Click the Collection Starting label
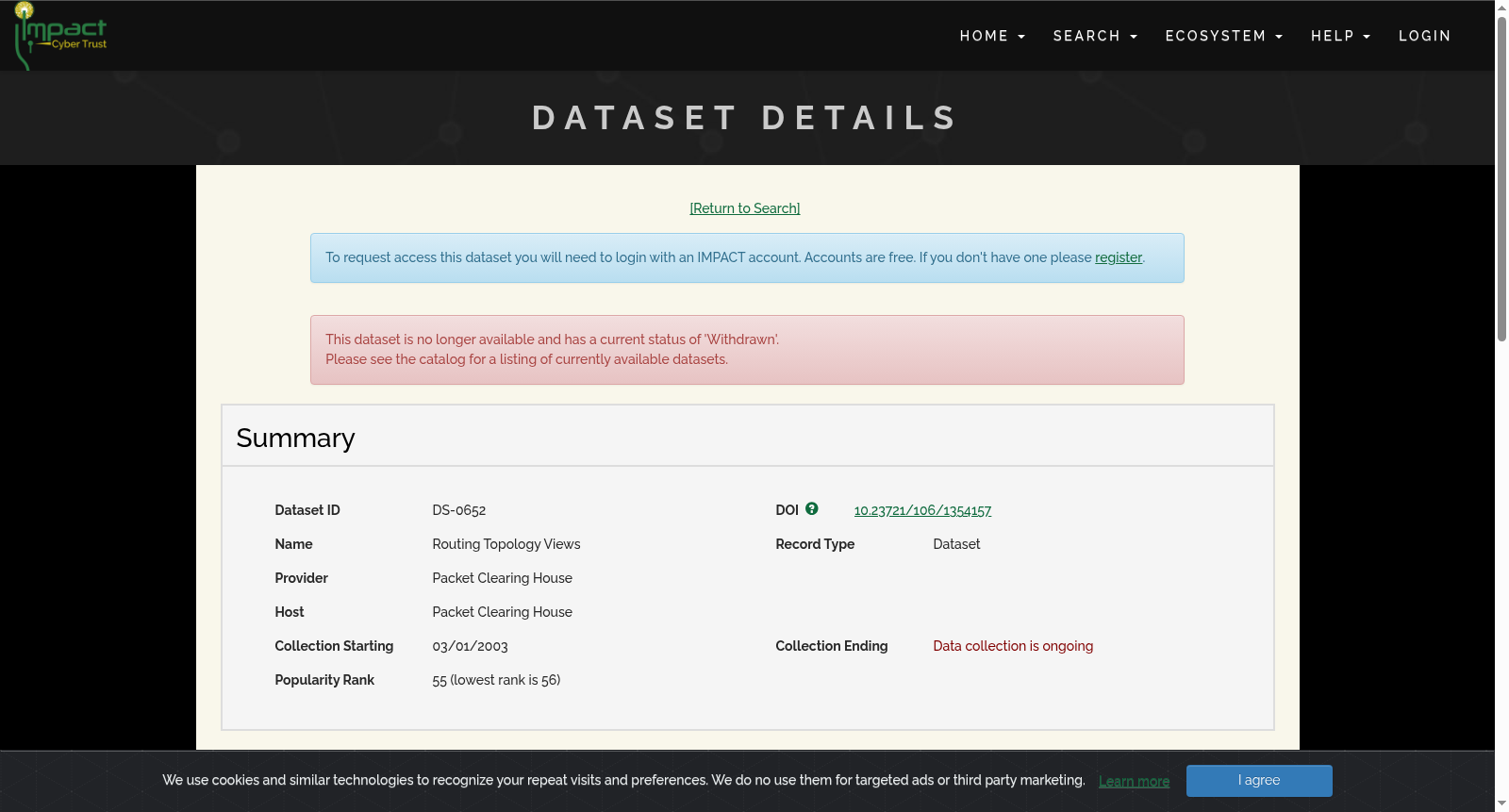 click(334, 646)
